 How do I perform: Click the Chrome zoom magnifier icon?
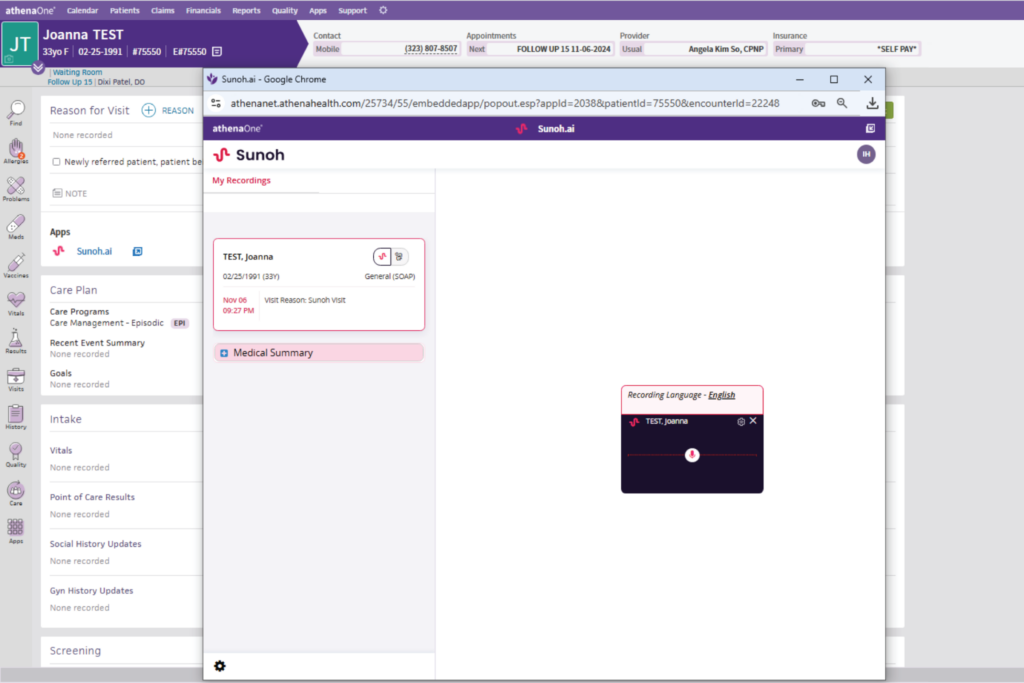[842, 103]
